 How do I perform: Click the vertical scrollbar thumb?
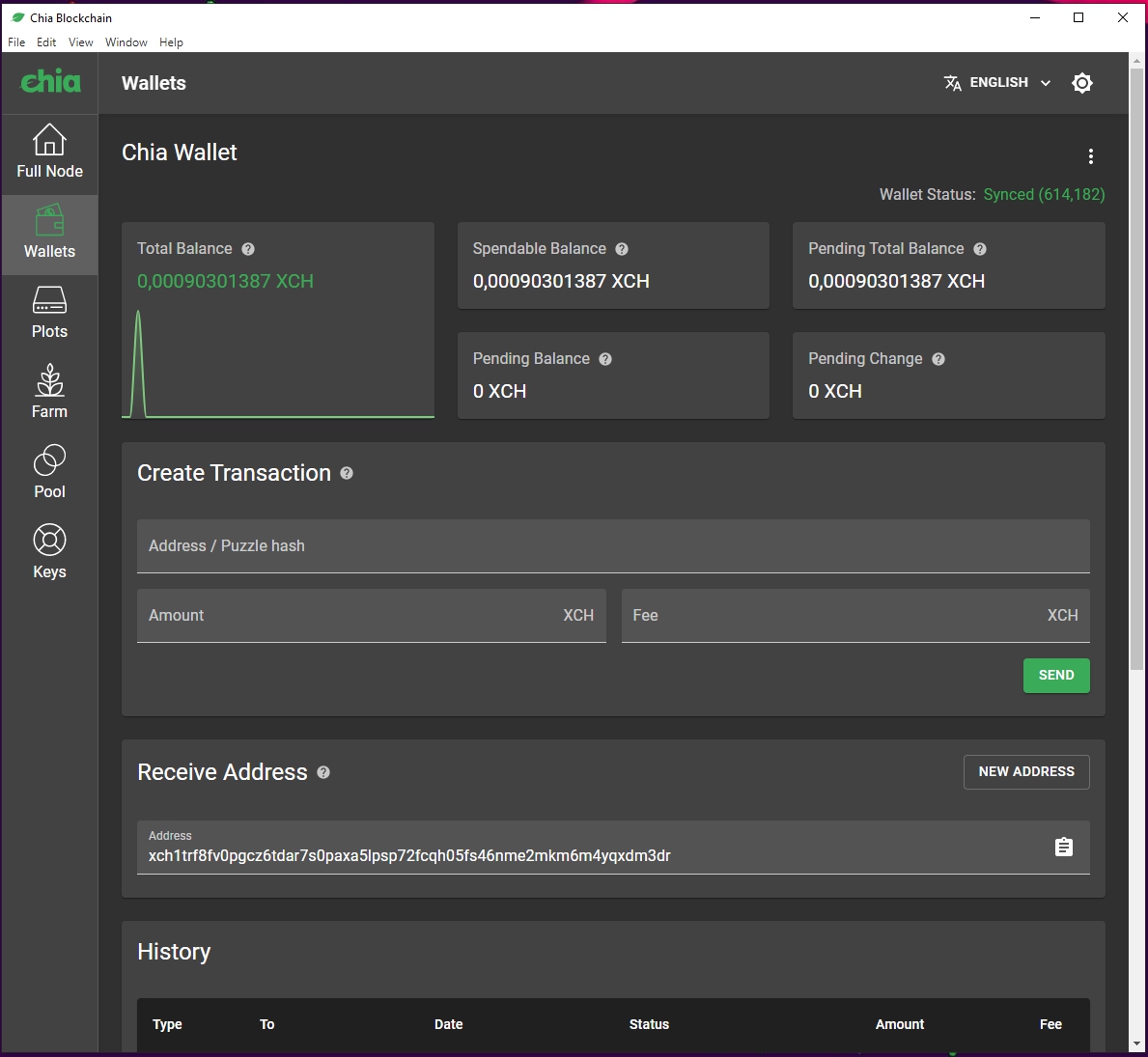click(x=1136, y=370)
